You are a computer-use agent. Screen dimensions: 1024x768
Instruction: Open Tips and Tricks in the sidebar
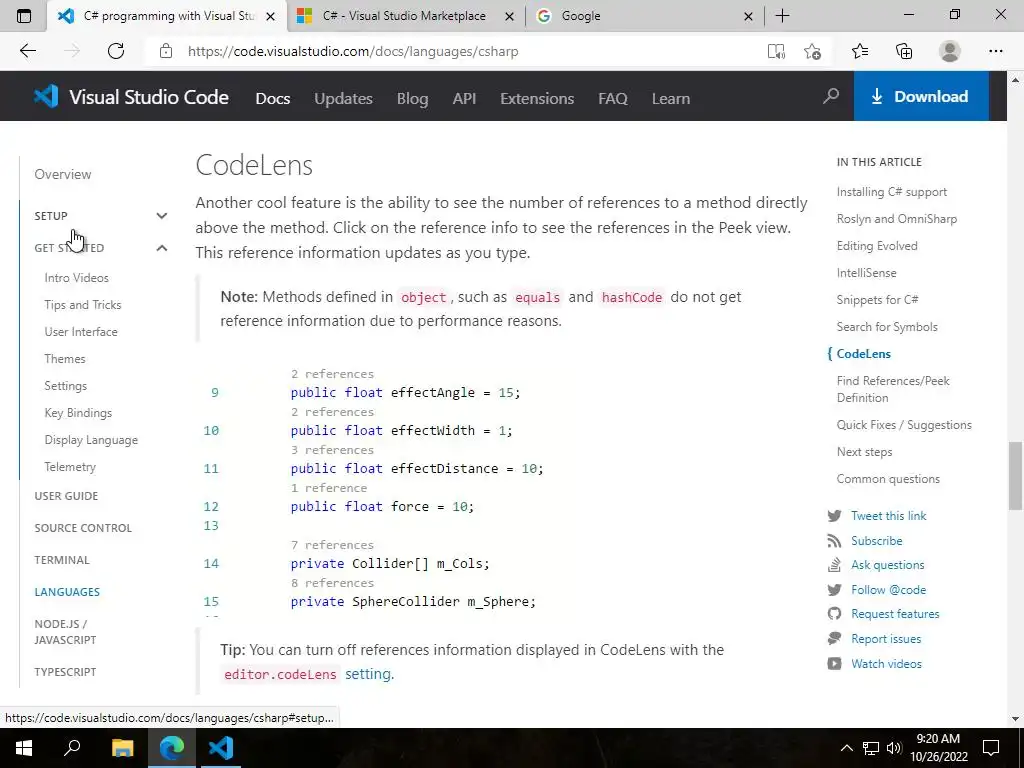83,304
